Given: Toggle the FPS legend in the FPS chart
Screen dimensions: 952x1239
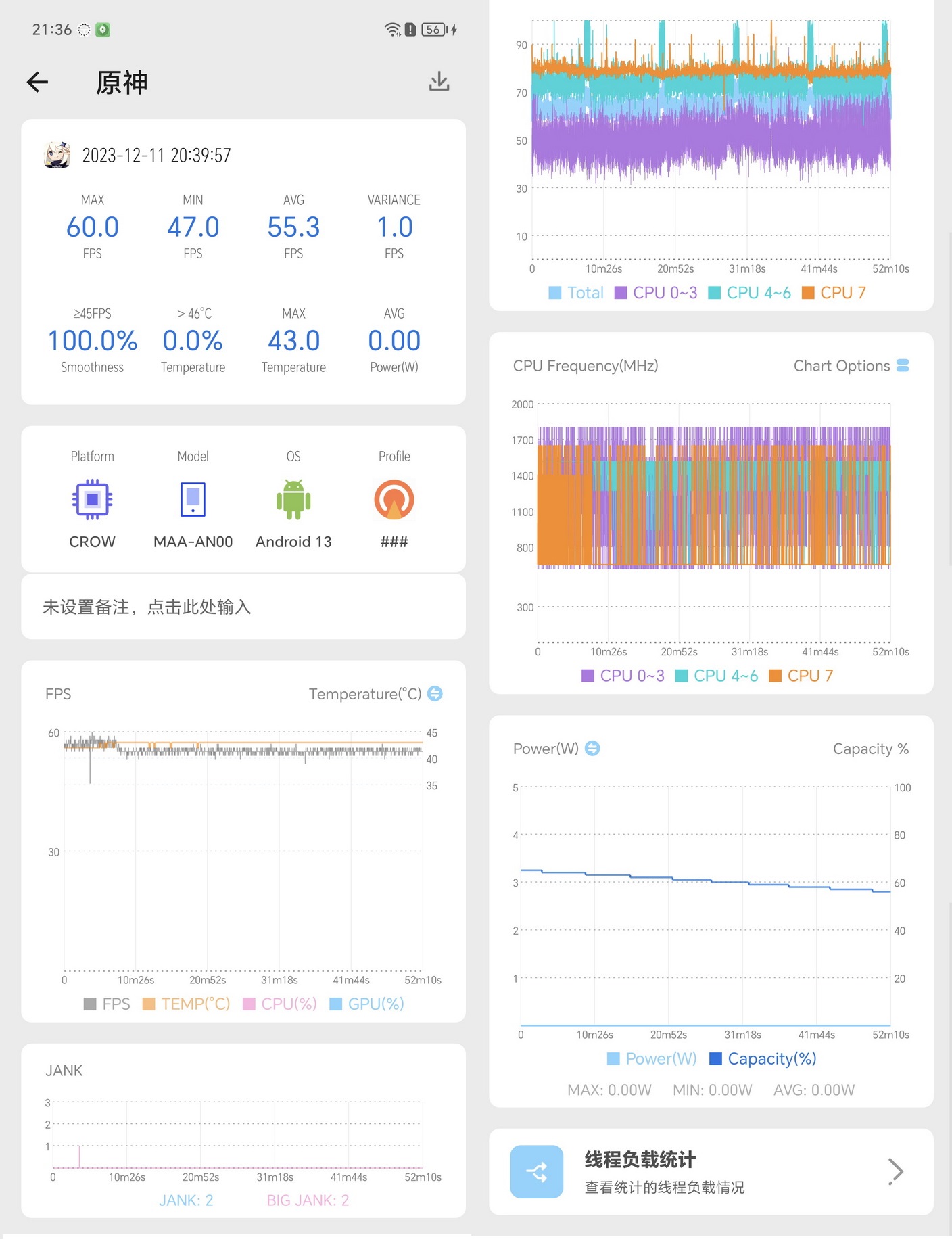Looking at the screenshot, I should click(107, 1004).
